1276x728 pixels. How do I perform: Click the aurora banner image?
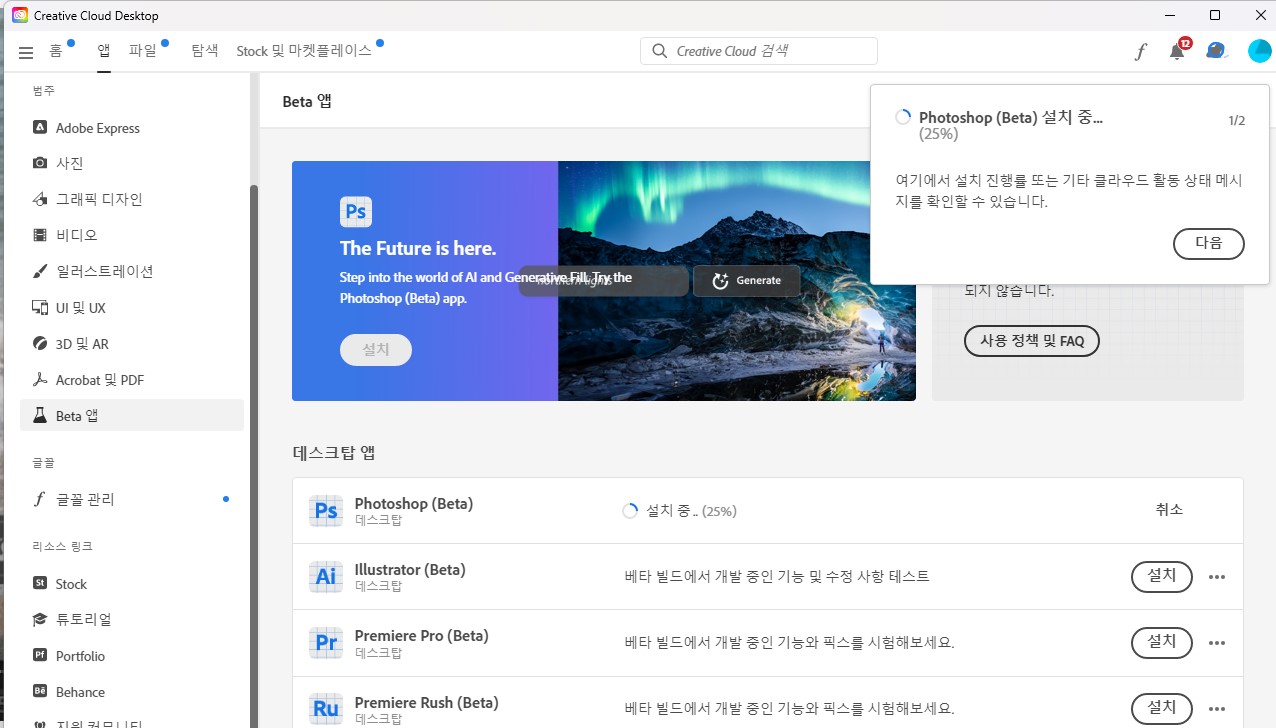coord(737,281)
